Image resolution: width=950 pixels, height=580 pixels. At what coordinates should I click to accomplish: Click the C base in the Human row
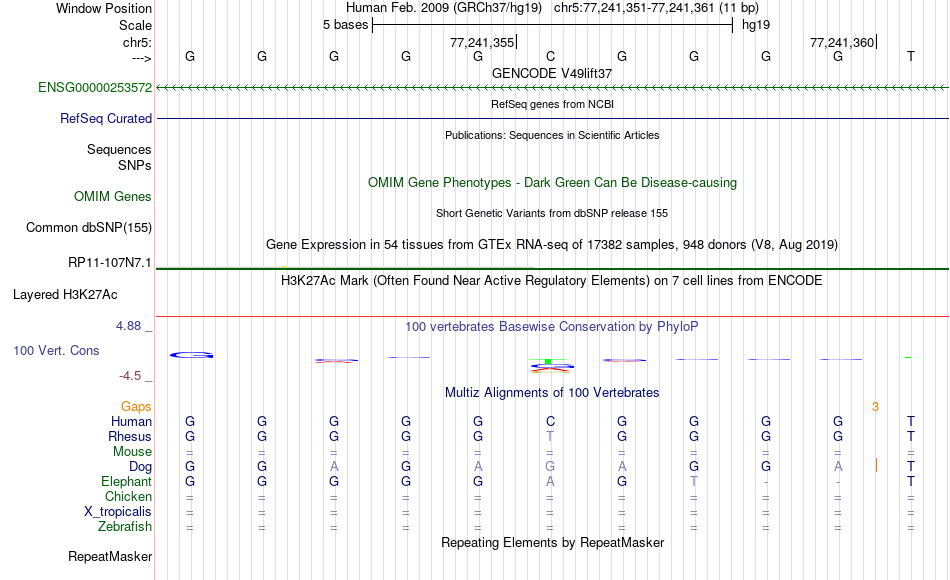tap(550, 421)
